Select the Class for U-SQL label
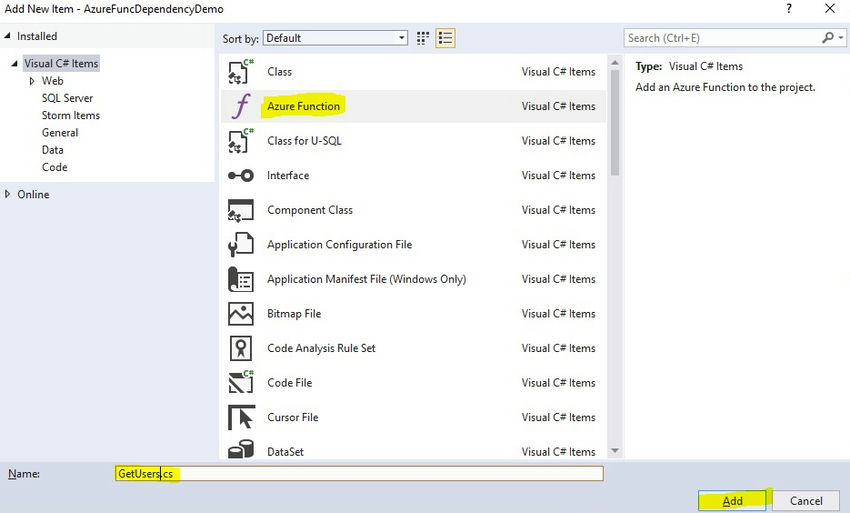 coord(304,141)
